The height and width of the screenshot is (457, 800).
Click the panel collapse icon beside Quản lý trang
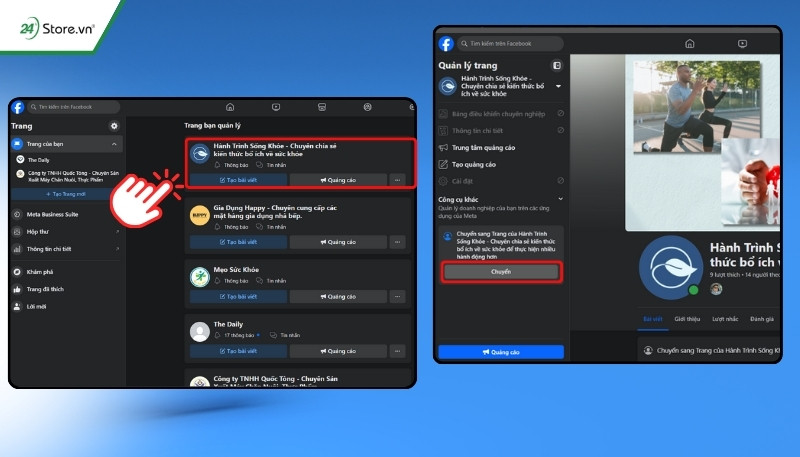[557, 65]
